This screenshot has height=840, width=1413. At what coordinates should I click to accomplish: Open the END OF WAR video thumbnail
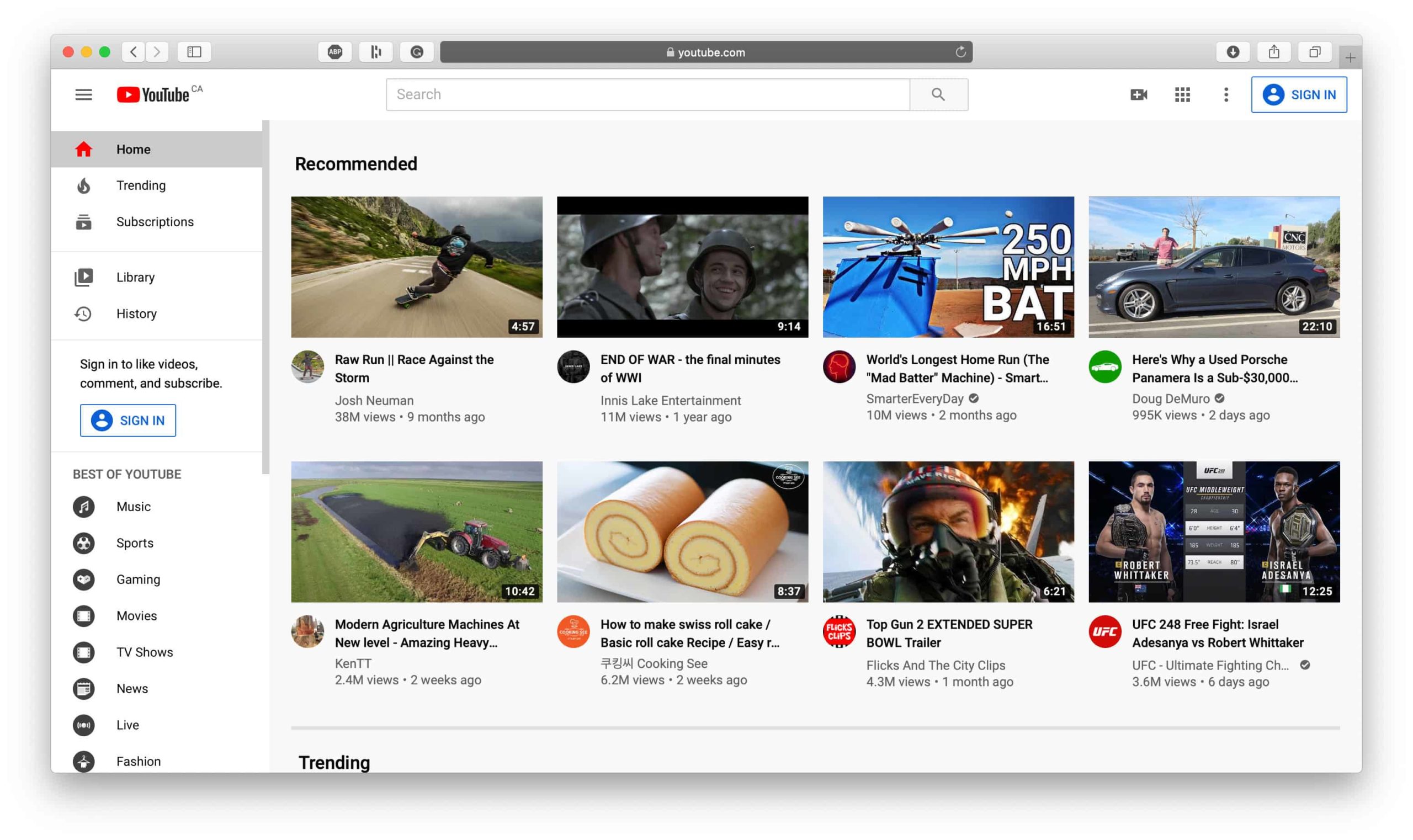(682, 267)
